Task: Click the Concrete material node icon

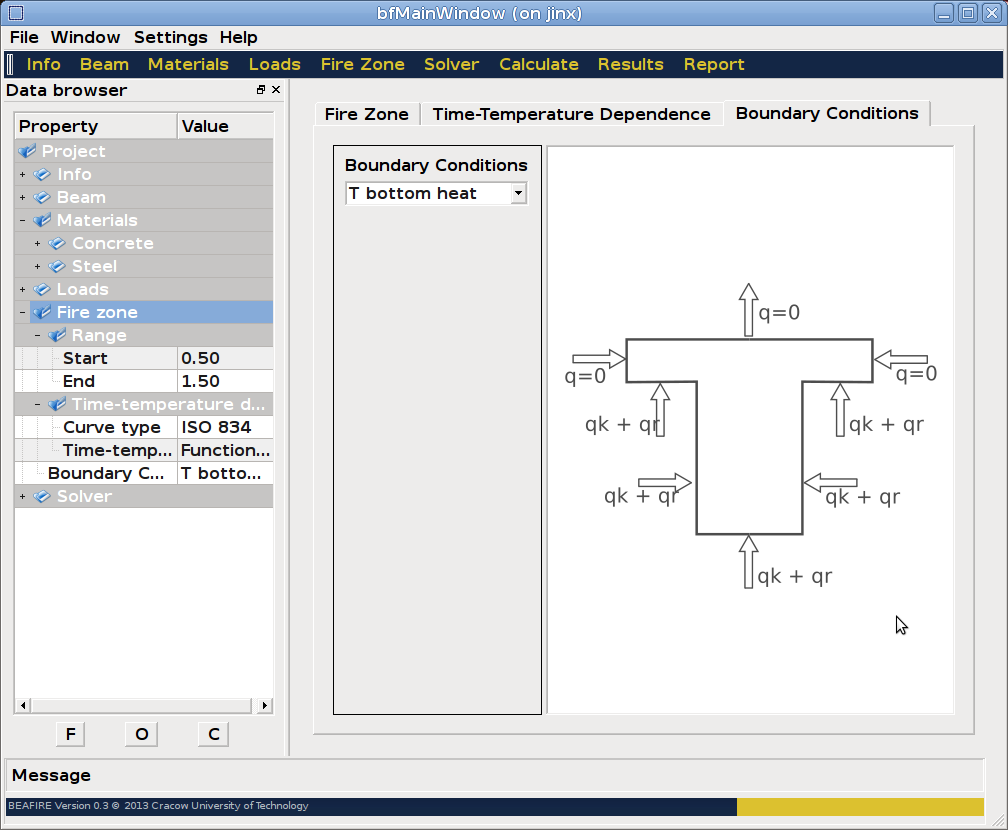Action: click(58, 244)
